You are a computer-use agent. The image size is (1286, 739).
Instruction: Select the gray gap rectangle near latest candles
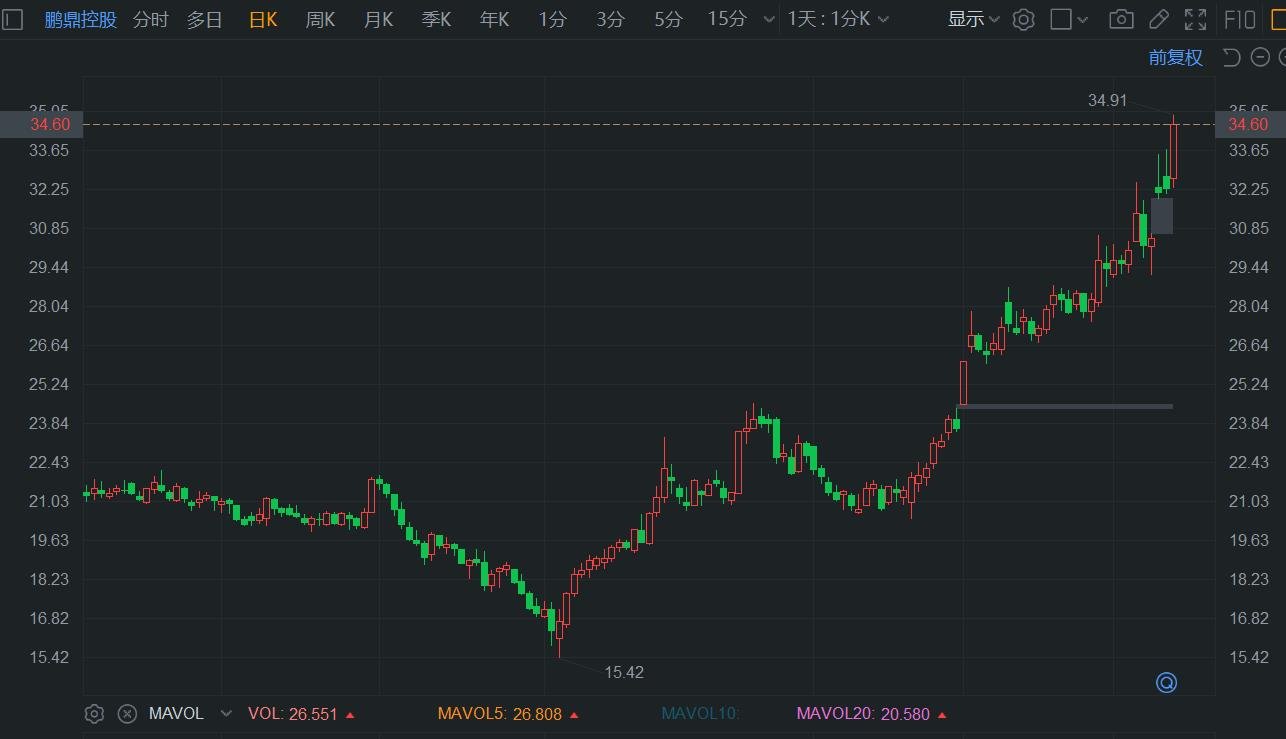coord(1162,216)
